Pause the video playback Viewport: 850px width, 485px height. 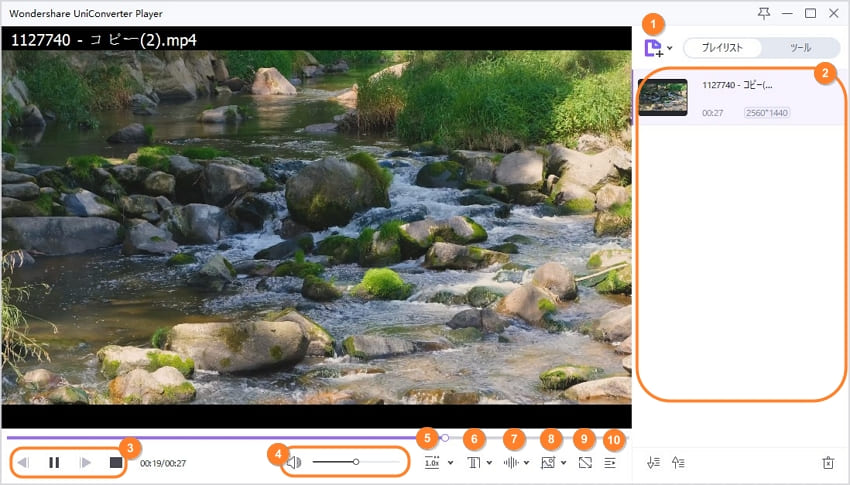pyautogui.click(x=54, y=463)
